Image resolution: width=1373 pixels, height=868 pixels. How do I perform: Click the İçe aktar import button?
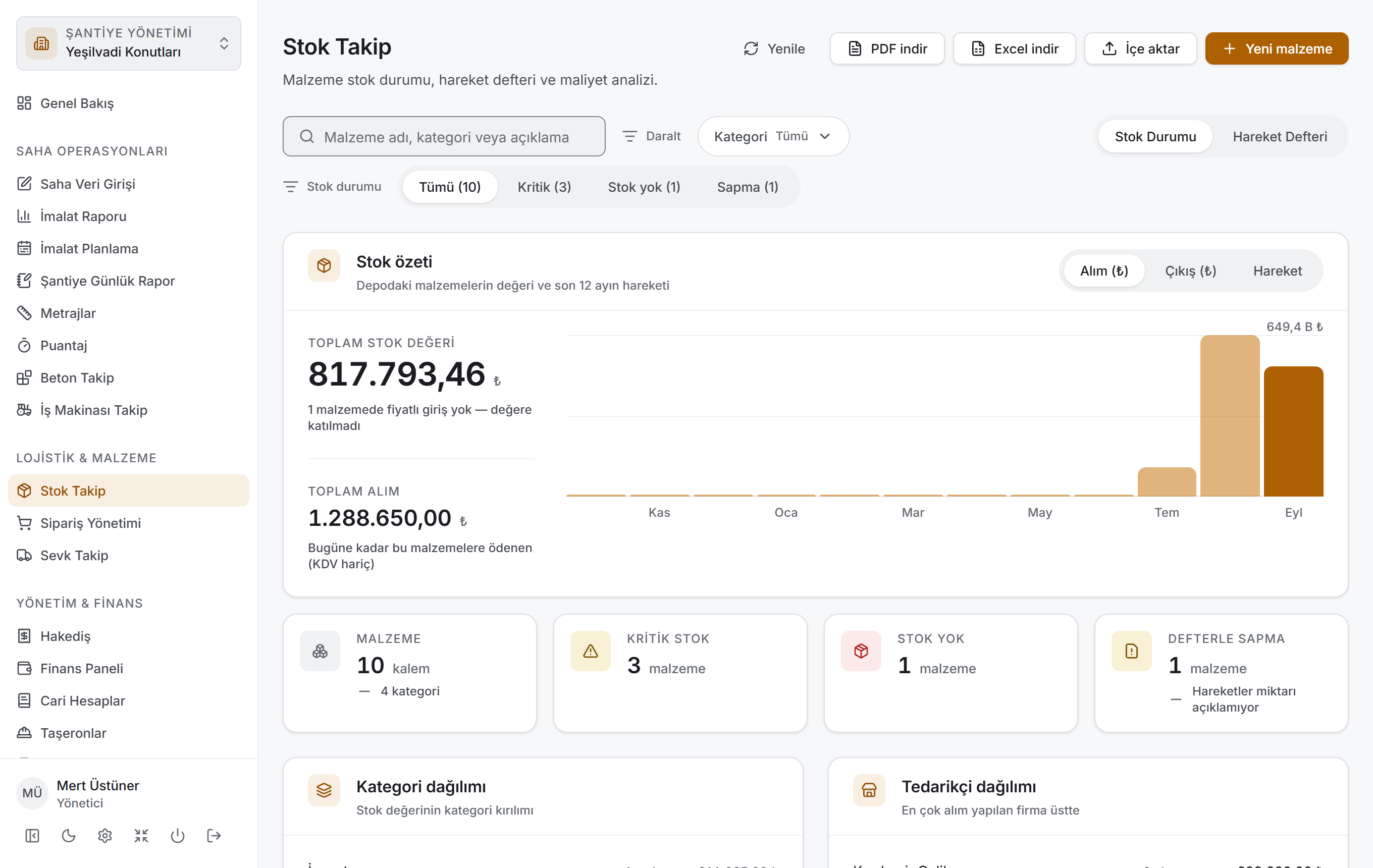[x=1140, y=48]
